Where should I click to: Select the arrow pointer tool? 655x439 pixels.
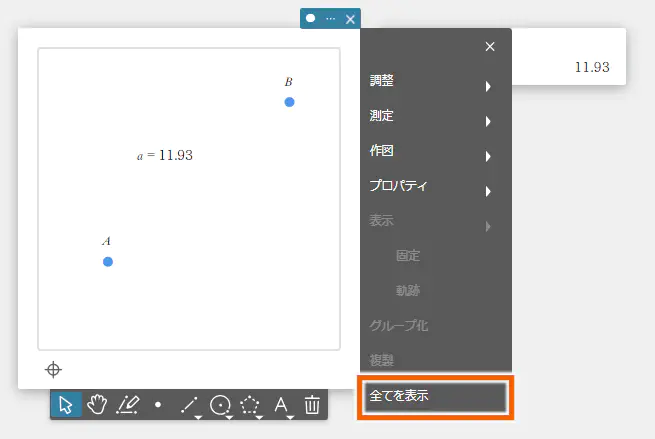coord(66,405)
